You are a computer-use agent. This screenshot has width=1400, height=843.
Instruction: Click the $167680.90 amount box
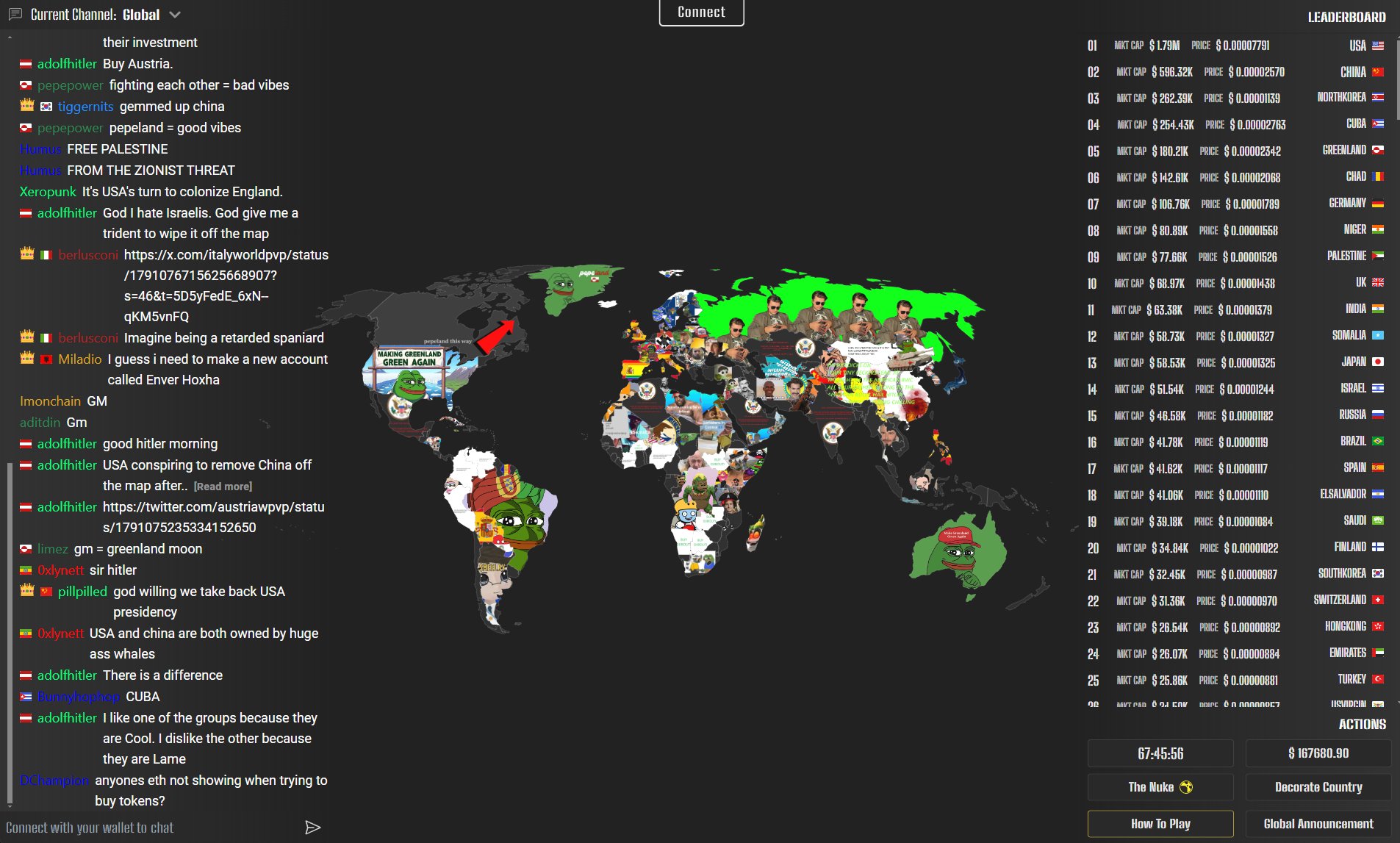(x=1318, y=753)
